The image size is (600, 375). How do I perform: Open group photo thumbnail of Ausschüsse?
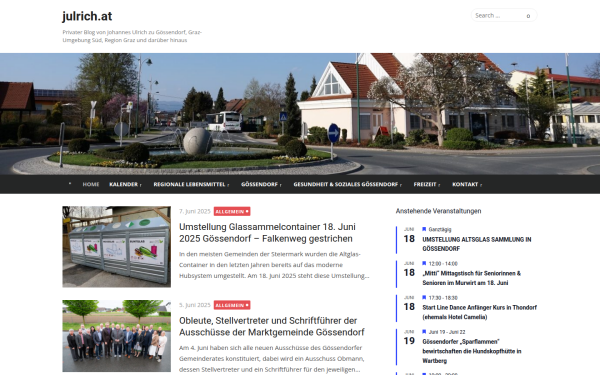(117, 336)
